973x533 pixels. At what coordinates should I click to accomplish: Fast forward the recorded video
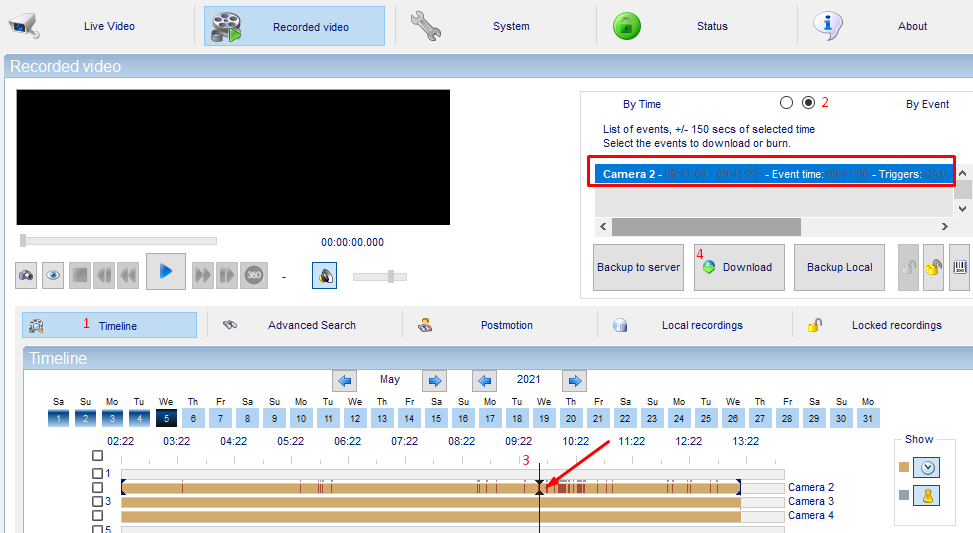tap(202, 275)
